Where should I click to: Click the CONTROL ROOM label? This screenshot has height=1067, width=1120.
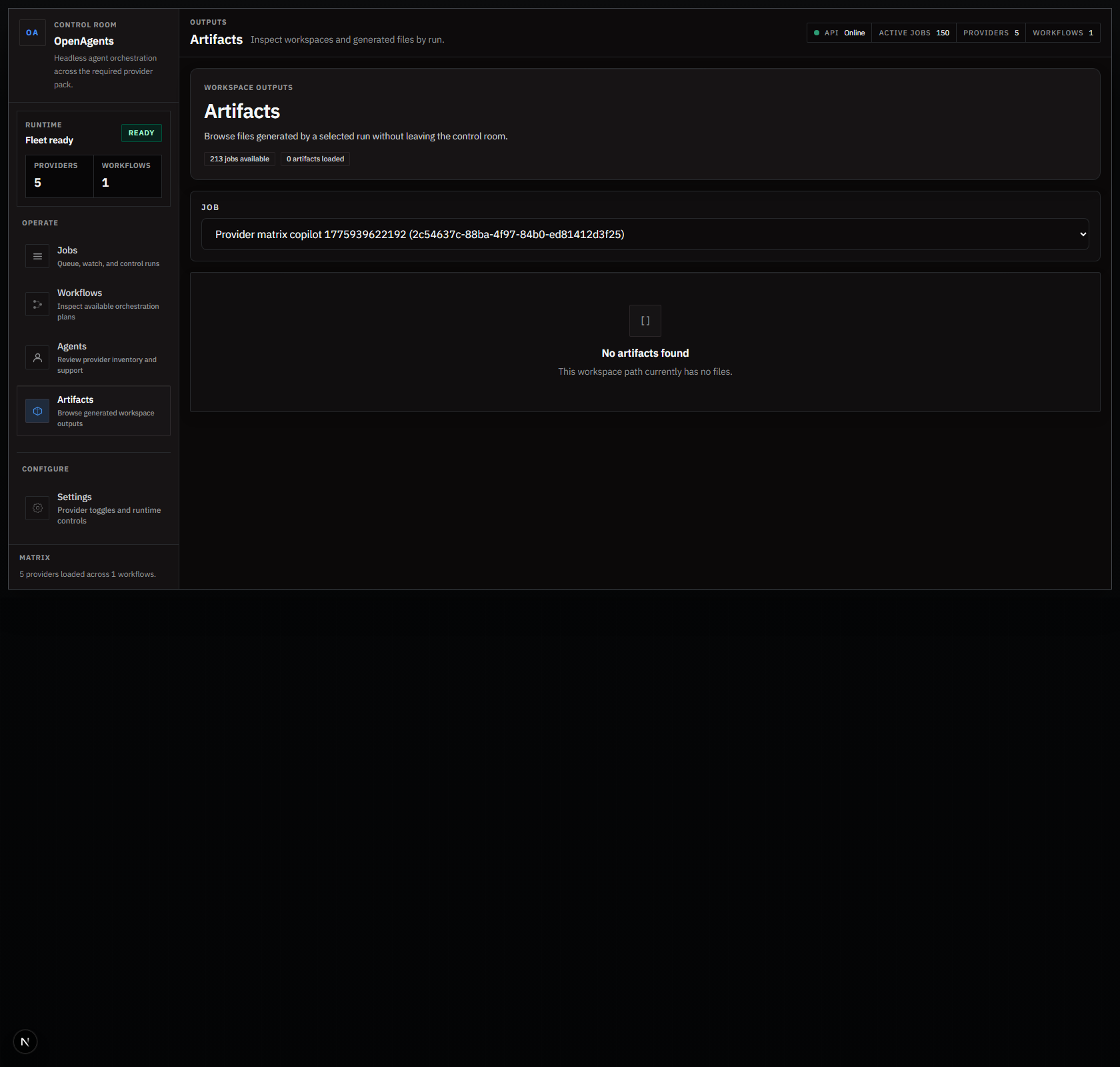(x=85, y=25)
